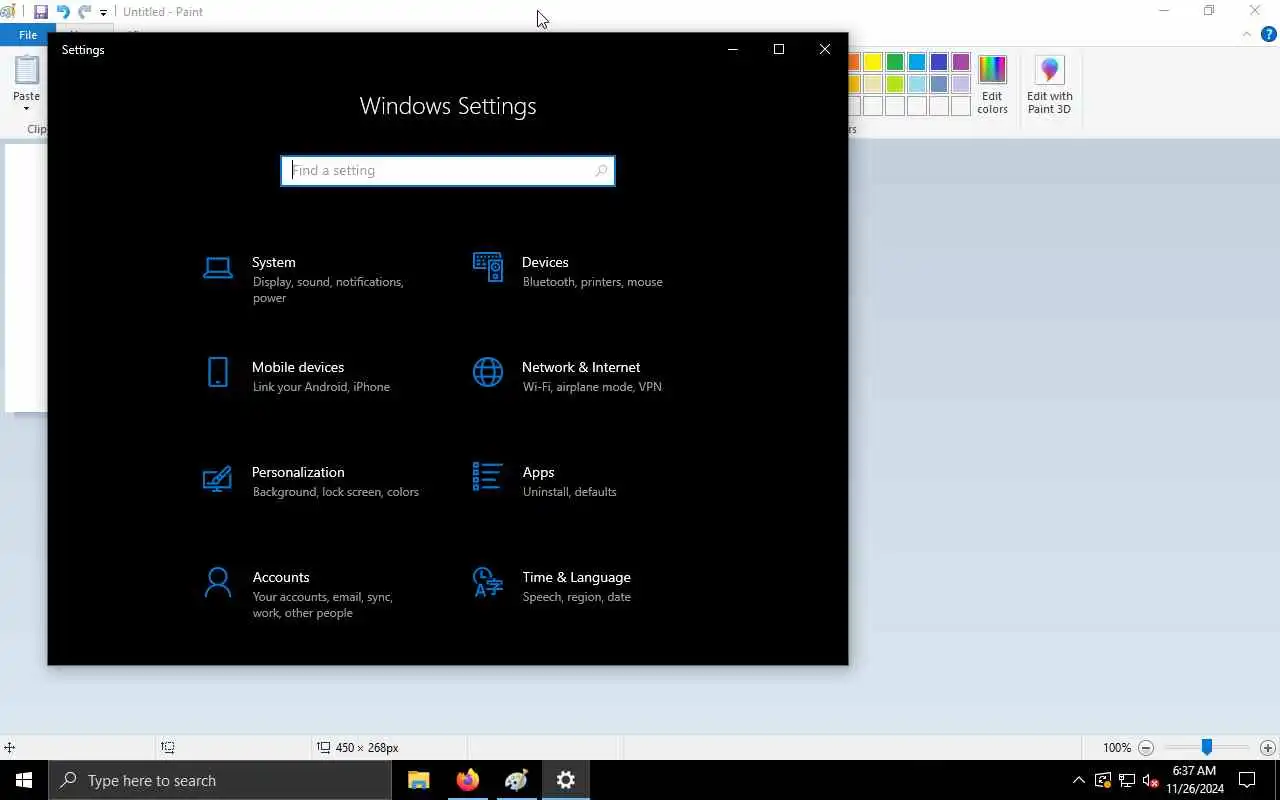The image size is (1280, 800).
Task: Open the taskbar clock and date
Action: point(1194,780)
